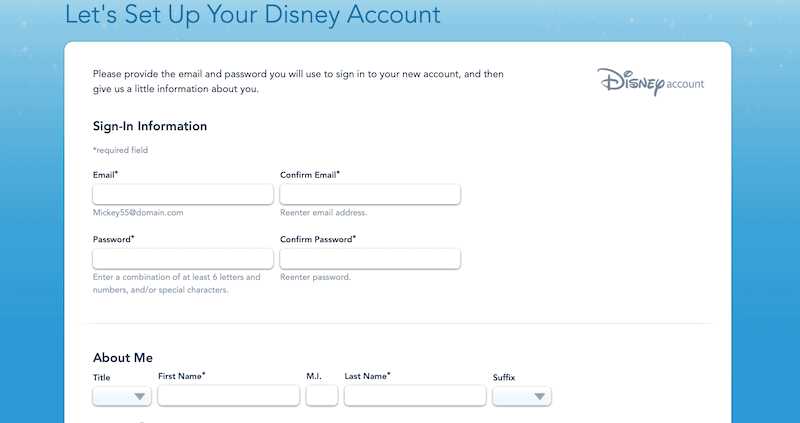Click the Disney account logo

651,82
